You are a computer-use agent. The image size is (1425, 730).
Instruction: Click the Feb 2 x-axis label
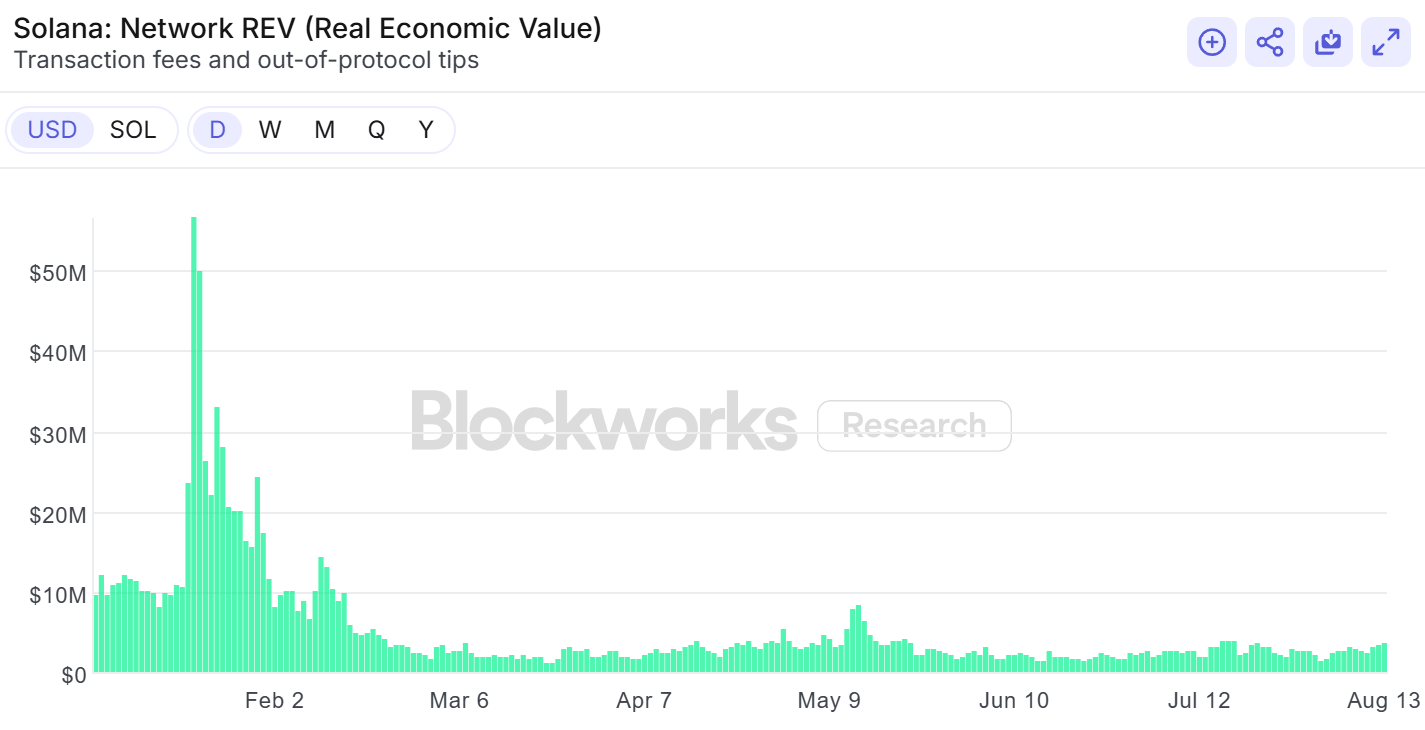click(x=274, y=701)
